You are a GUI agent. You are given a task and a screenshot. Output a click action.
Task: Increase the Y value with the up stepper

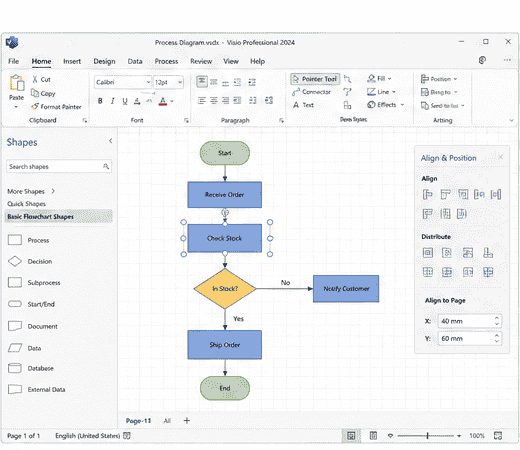coord(497,335)
